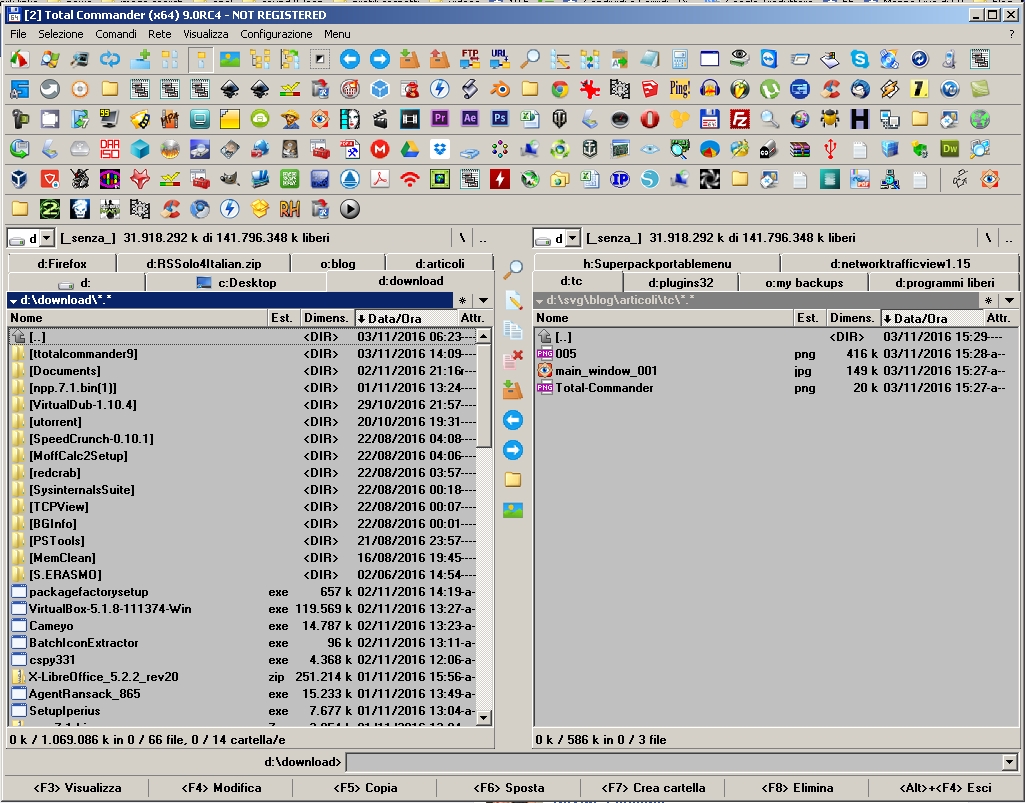
Task: Click the blue Forward arrow in top toolbar
Action: click(379, 60)
